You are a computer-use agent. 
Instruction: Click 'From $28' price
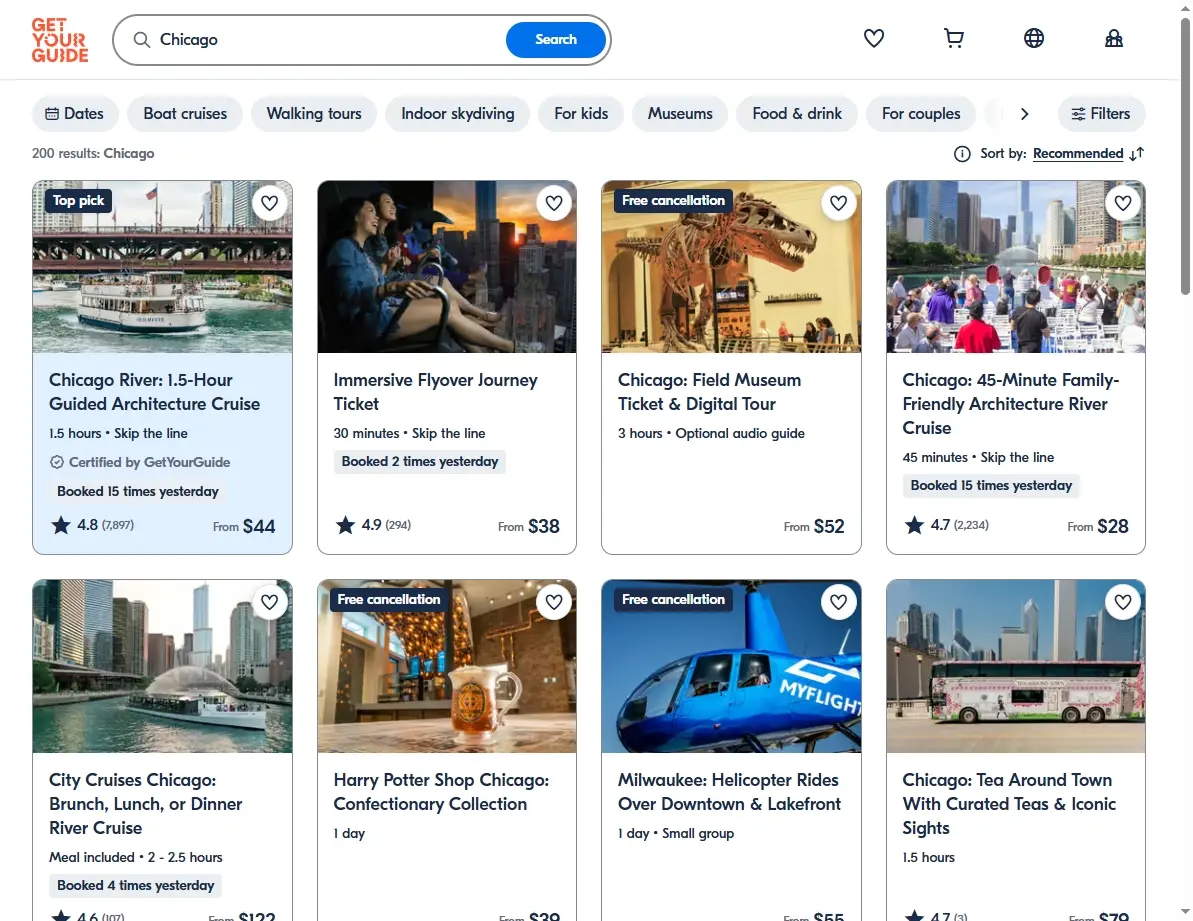pos(1098,526)
